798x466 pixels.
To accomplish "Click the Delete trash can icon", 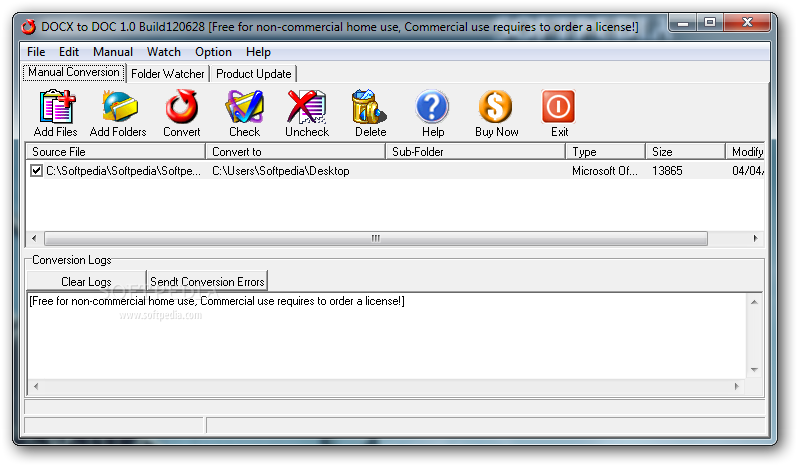I will pyautogui.click(x=369, y=107).
